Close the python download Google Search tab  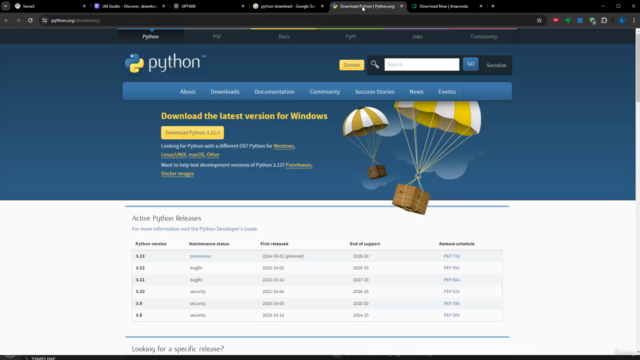(322, 6)
